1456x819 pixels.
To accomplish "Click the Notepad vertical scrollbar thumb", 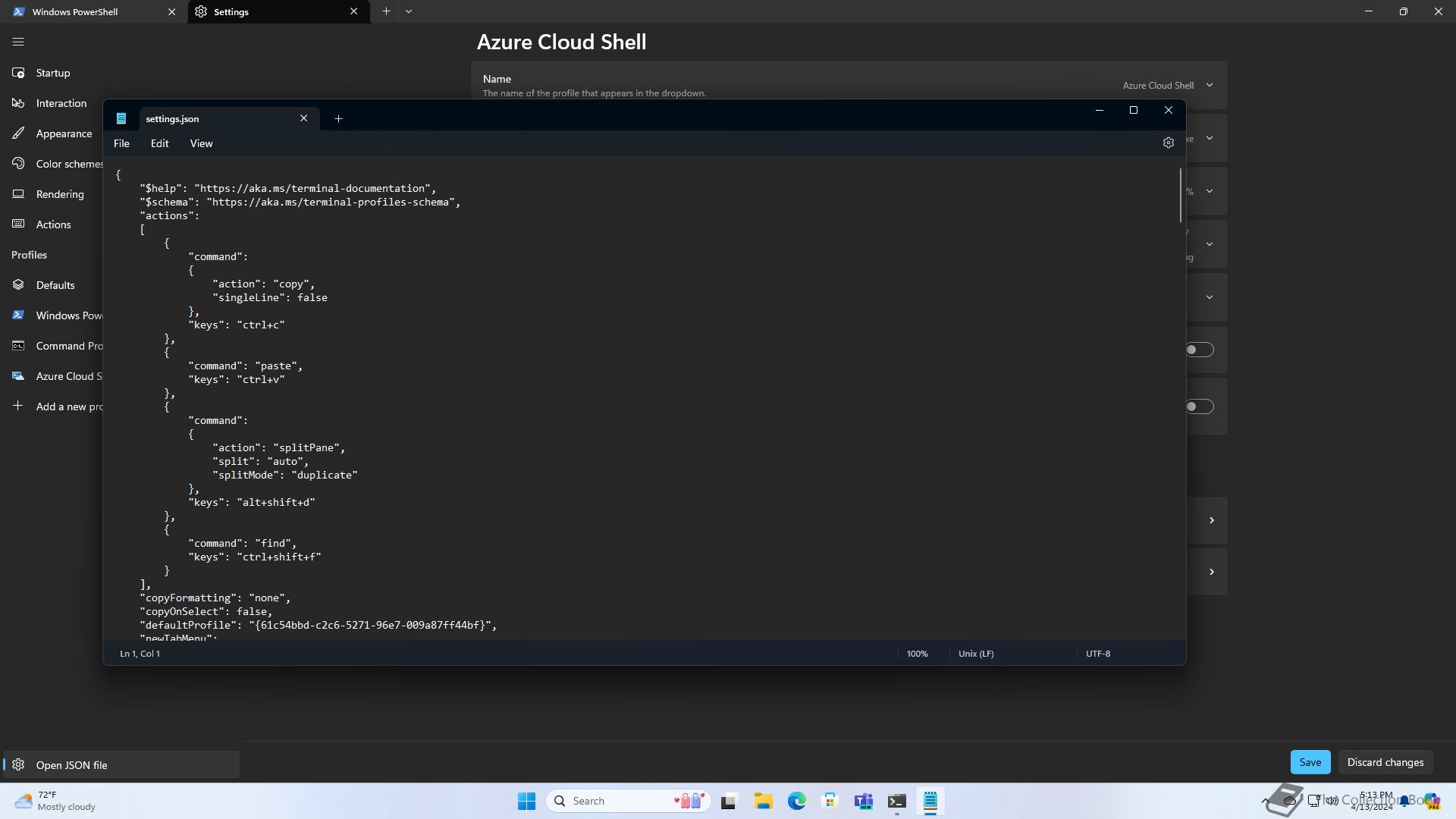I will coord(1181,196).
